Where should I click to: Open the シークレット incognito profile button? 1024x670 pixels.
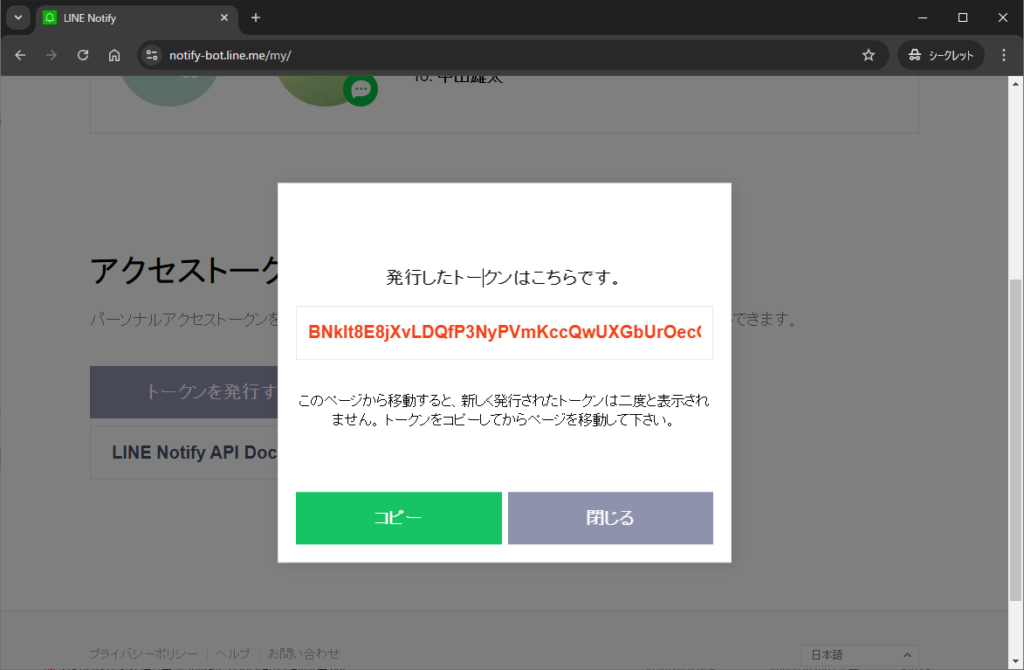pos(941,55)
